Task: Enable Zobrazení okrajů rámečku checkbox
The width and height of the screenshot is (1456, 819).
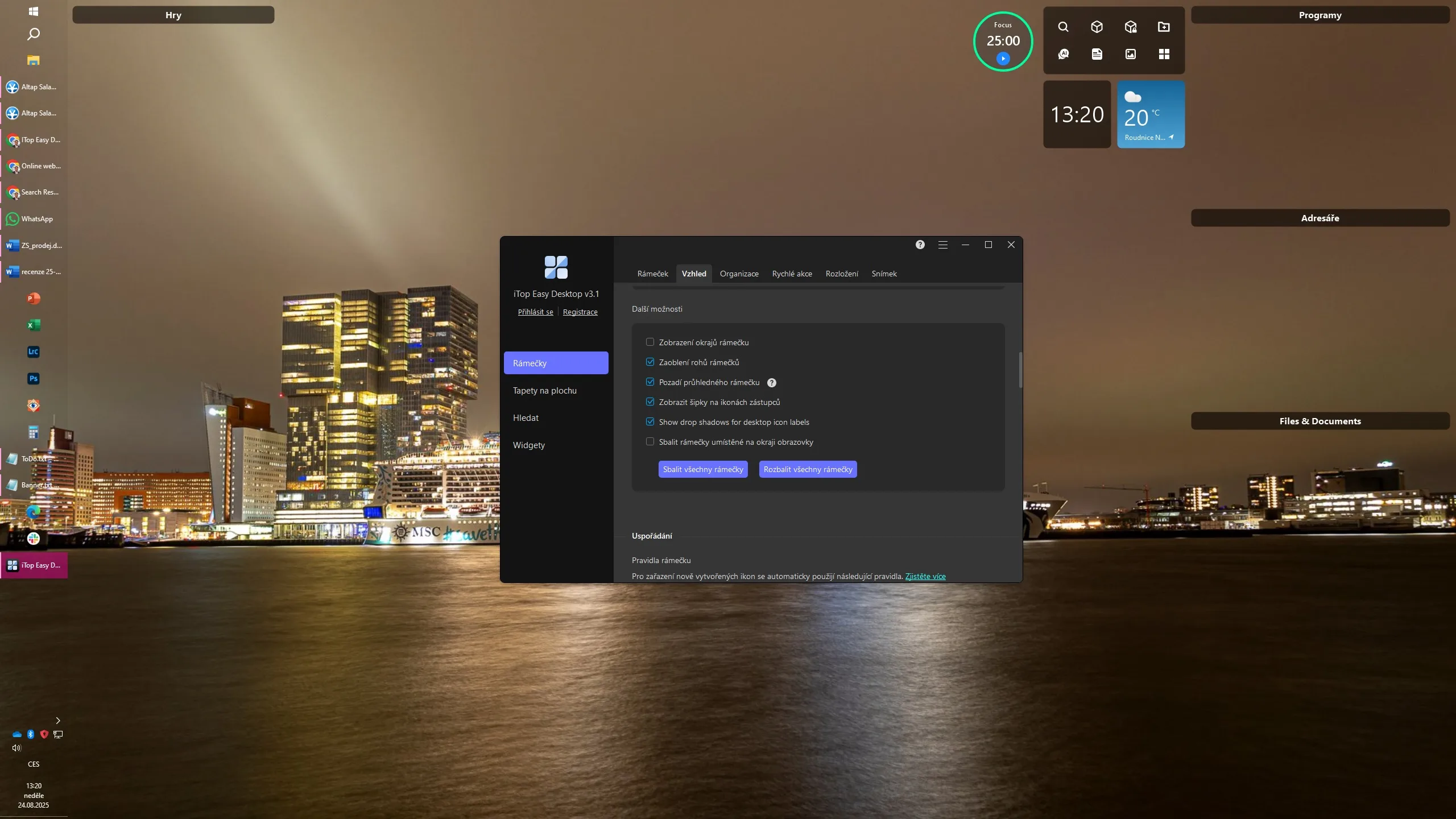Action: click(x=650, y=342)
